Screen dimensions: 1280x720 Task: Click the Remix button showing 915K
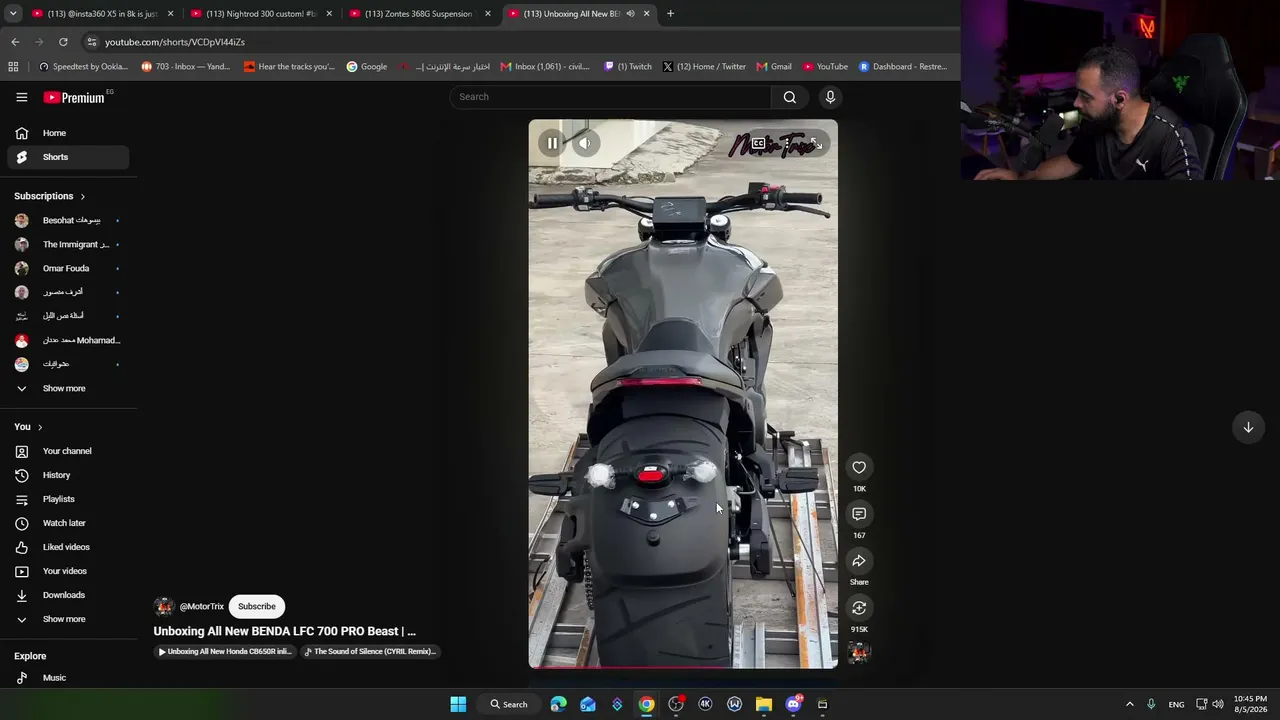[x=859, y=608]
